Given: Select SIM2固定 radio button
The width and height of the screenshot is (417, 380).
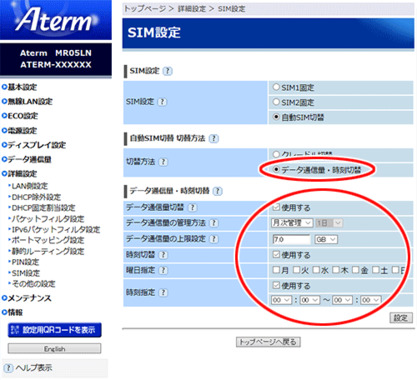Looking at the screenshot, I should 276,102.
